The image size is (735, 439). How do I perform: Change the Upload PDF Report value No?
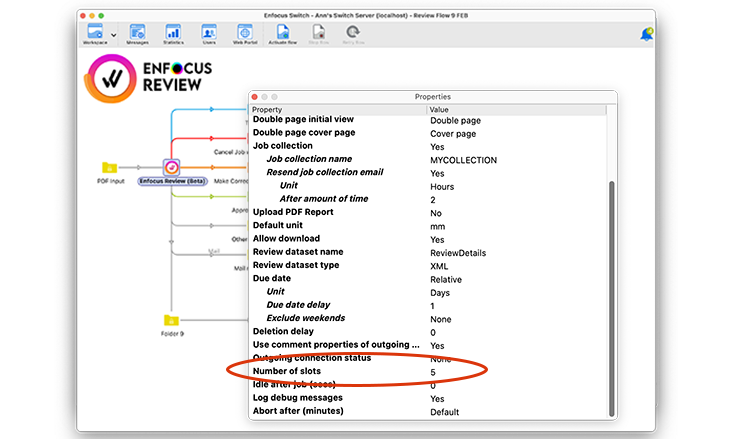[x=436, y=213]
